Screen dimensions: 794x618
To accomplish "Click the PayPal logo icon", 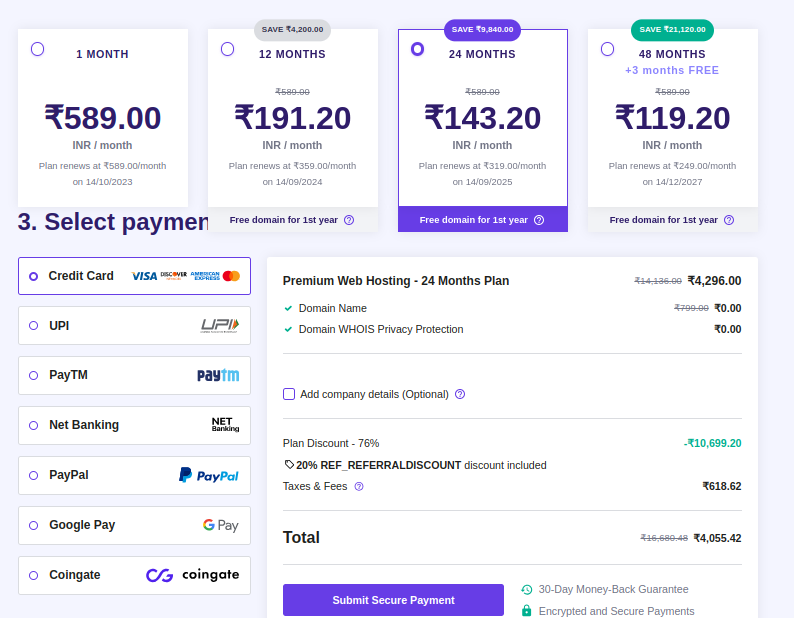I will point(208,475).
